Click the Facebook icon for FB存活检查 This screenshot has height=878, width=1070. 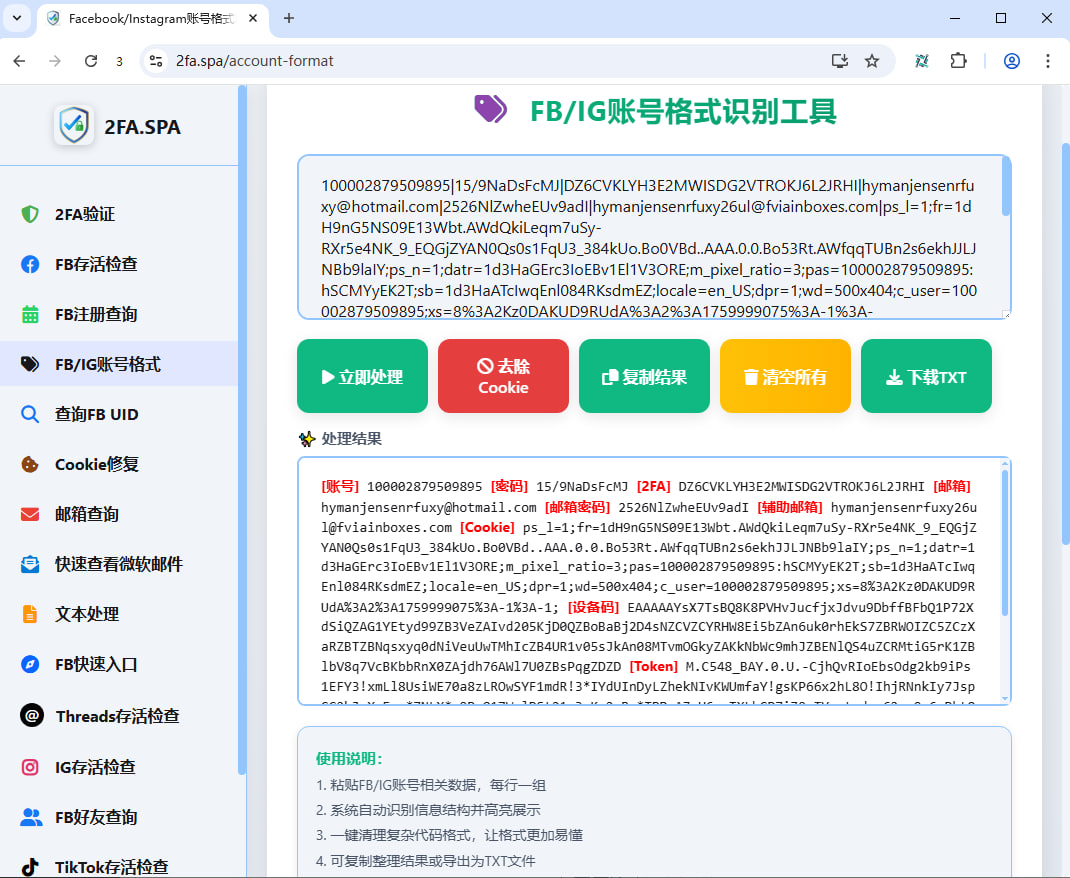(30, 264)
